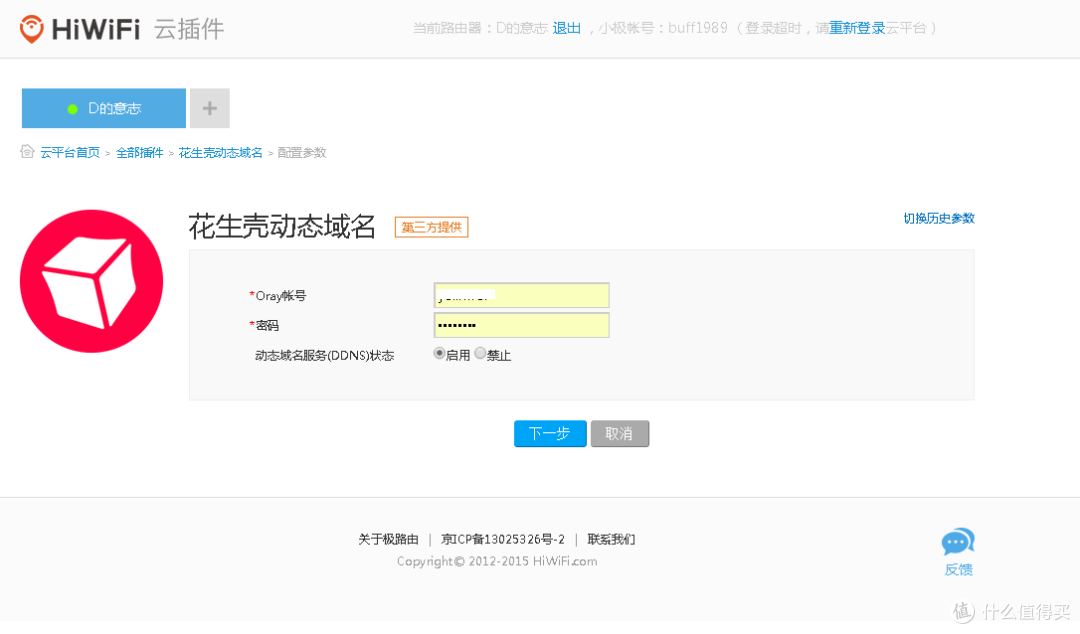Open 切换历史参数 link
This screenshot has height=634, width=1080.
coord(939,218)
